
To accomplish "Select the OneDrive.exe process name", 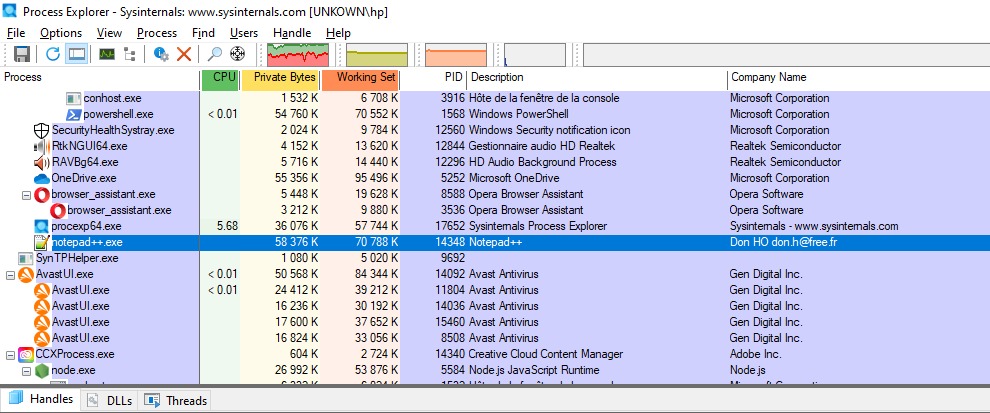I will tap(84, 178).
